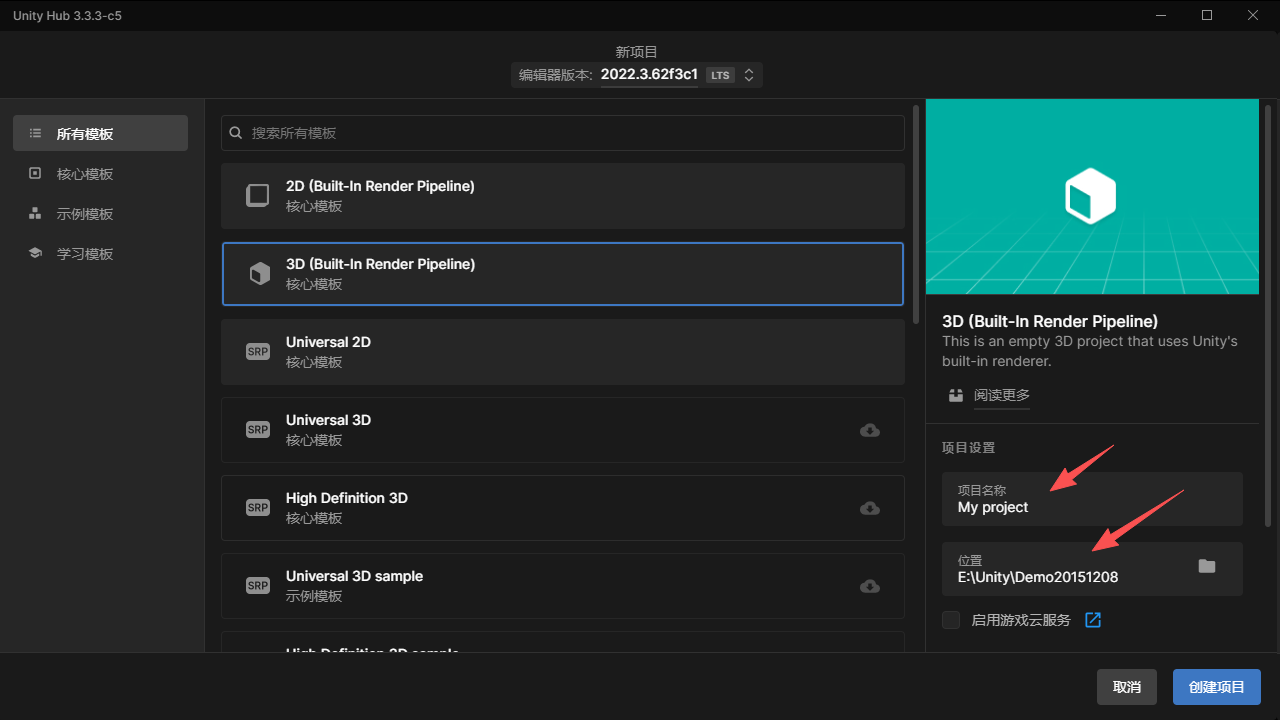Open the cloud services external link icon
The image size is (1280, 720).
click(x=1093, y=620)
